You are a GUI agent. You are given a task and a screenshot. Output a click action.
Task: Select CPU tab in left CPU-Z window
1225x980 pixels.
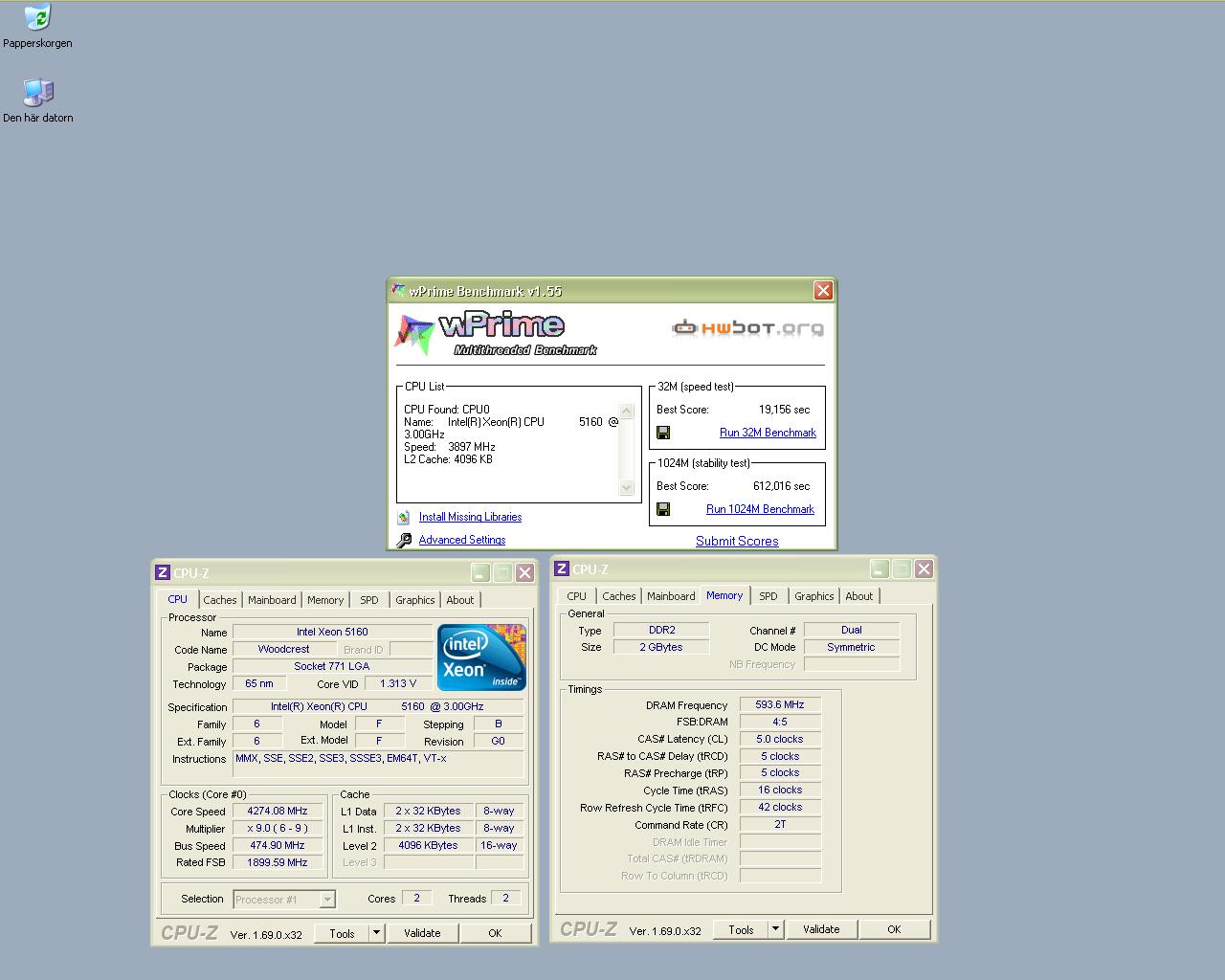[x=178, y=599]
